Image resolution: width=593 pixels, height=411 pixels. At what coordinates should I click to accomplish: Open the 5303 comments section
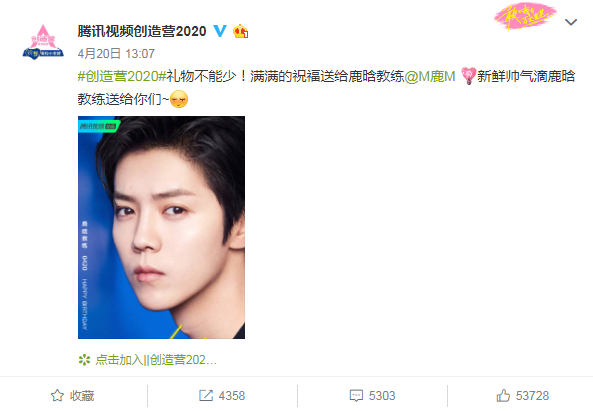[x=373, y=395]
